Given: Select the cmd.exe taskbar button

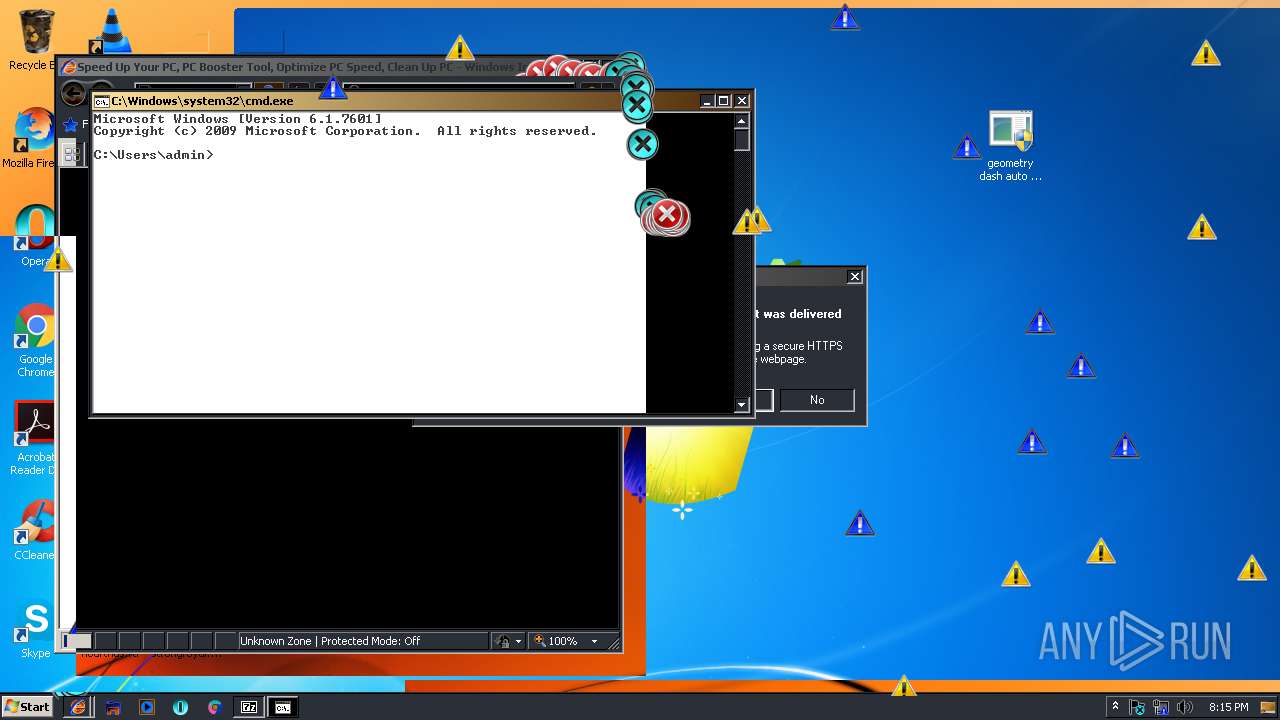Looking at the screenshot, I should (283, 707).
